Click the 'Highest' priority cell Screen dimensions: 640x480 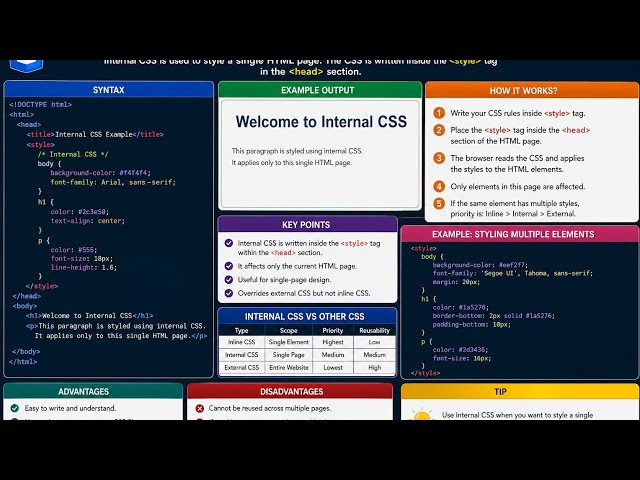click(333, 342)
